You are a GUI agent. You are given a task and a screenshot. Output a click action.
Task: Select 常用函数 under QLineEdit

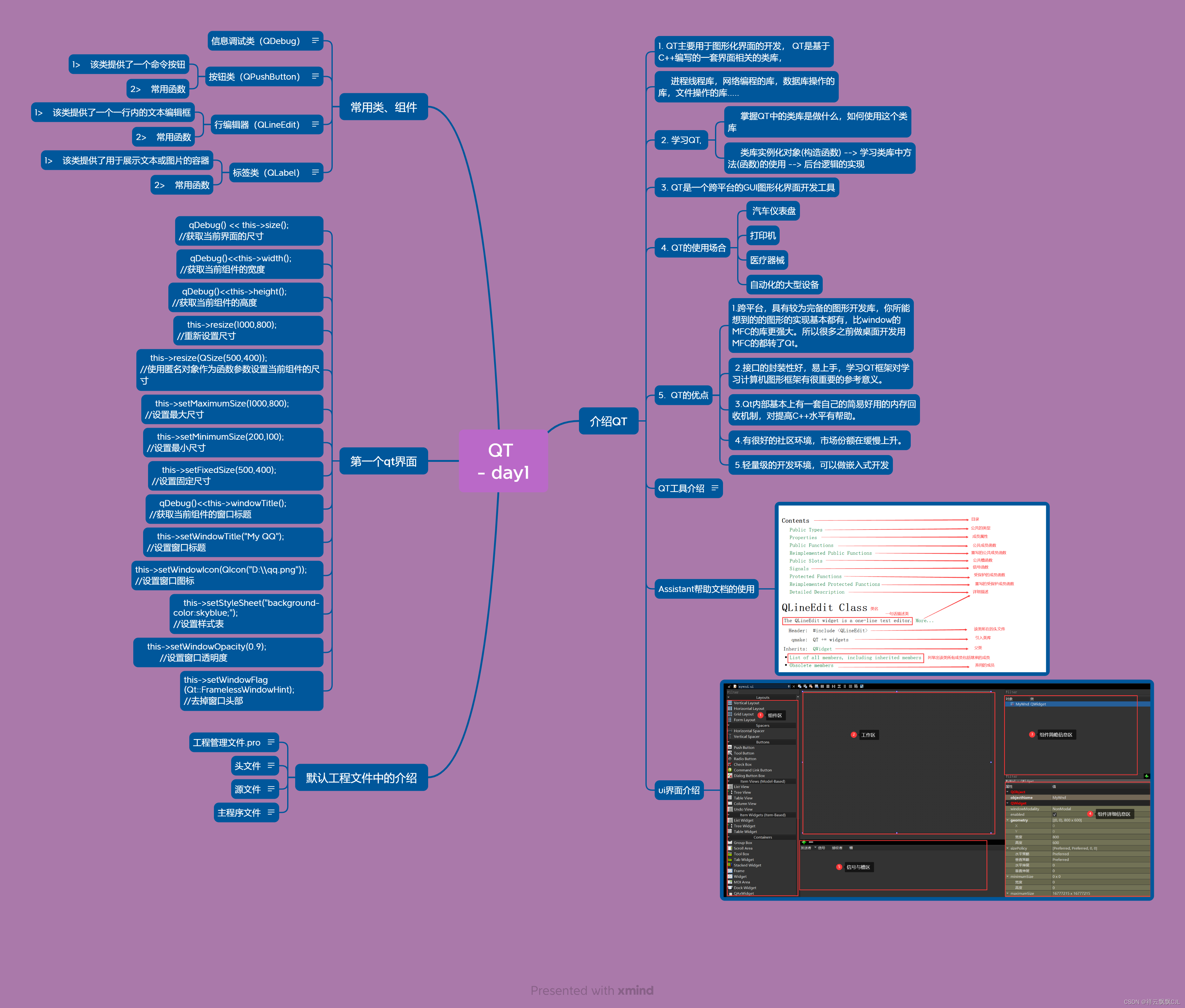(x=163, y=137)
